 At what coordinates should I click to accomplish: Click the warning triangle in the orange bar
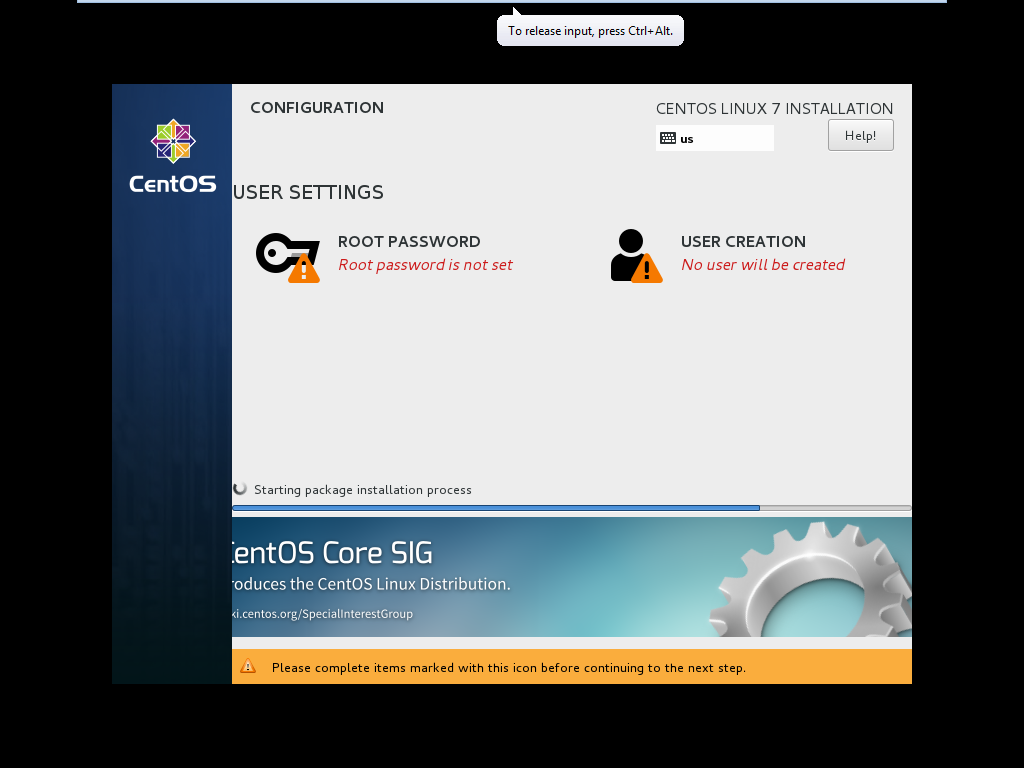click(x=248, y=666)
